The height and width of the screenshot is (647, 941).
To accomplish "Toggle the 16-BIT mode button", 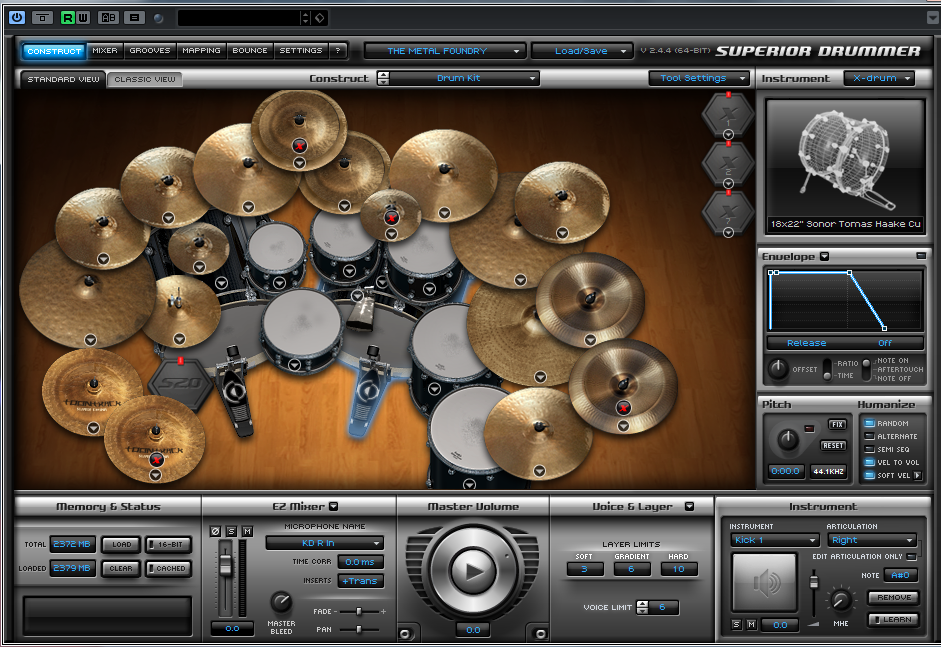I will (168, 544).
